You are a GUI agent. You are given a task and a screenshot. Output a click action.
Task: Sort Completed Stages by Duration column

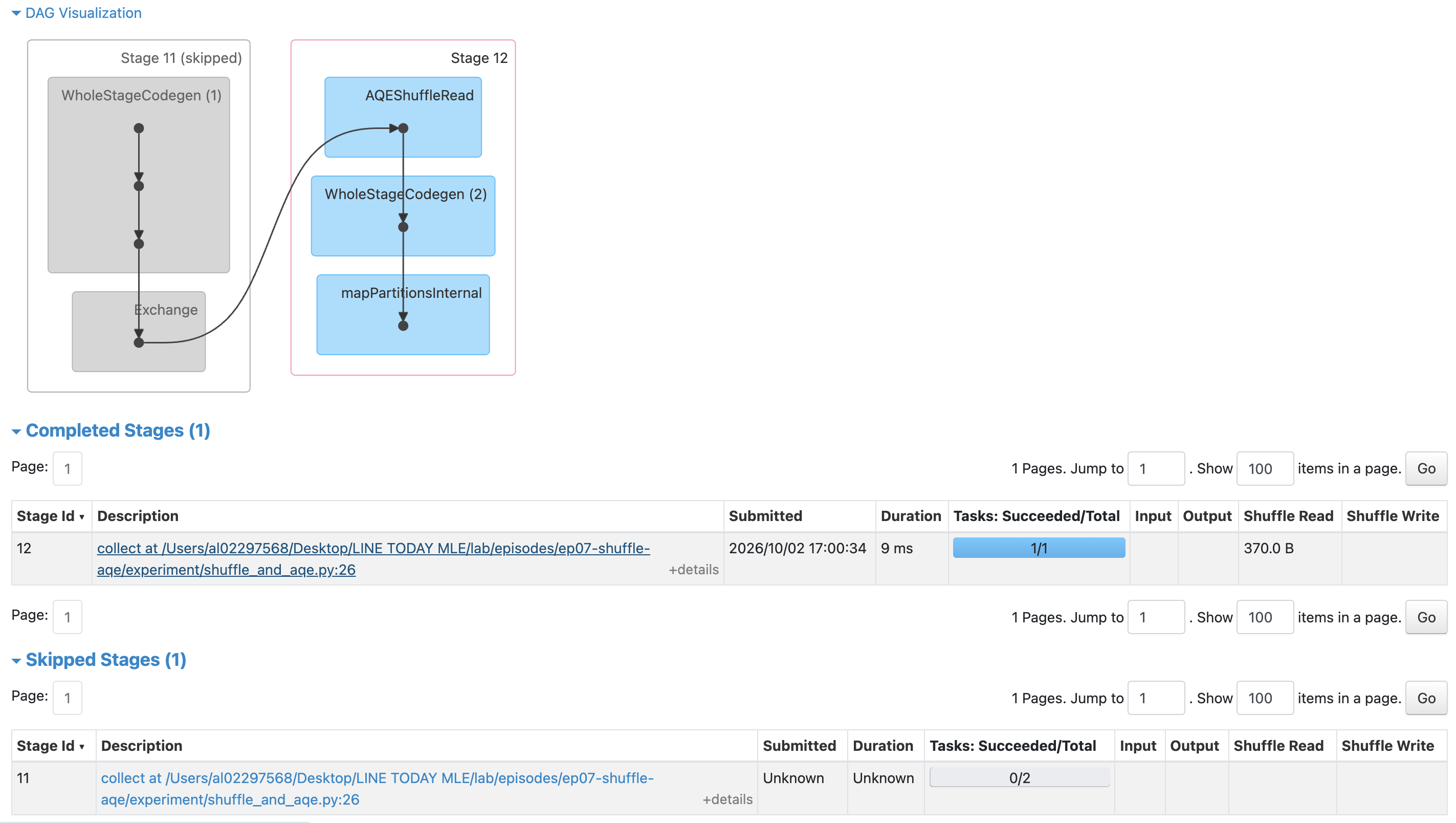(x=911, y=516)
